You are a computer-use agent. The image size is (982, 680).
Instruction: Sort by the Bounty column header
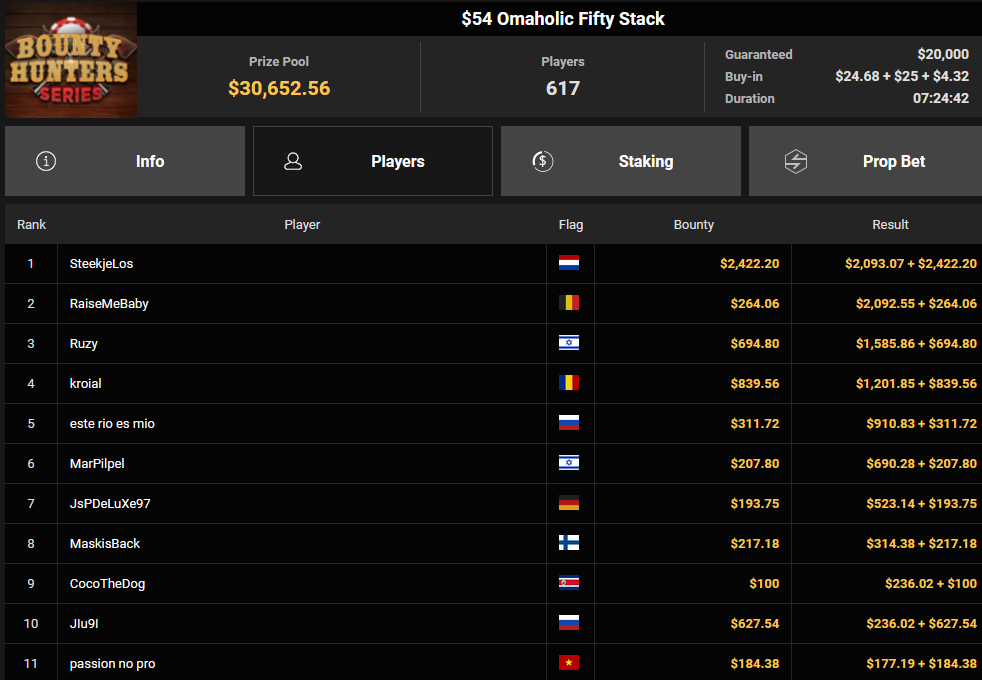(x=693, y=224)
